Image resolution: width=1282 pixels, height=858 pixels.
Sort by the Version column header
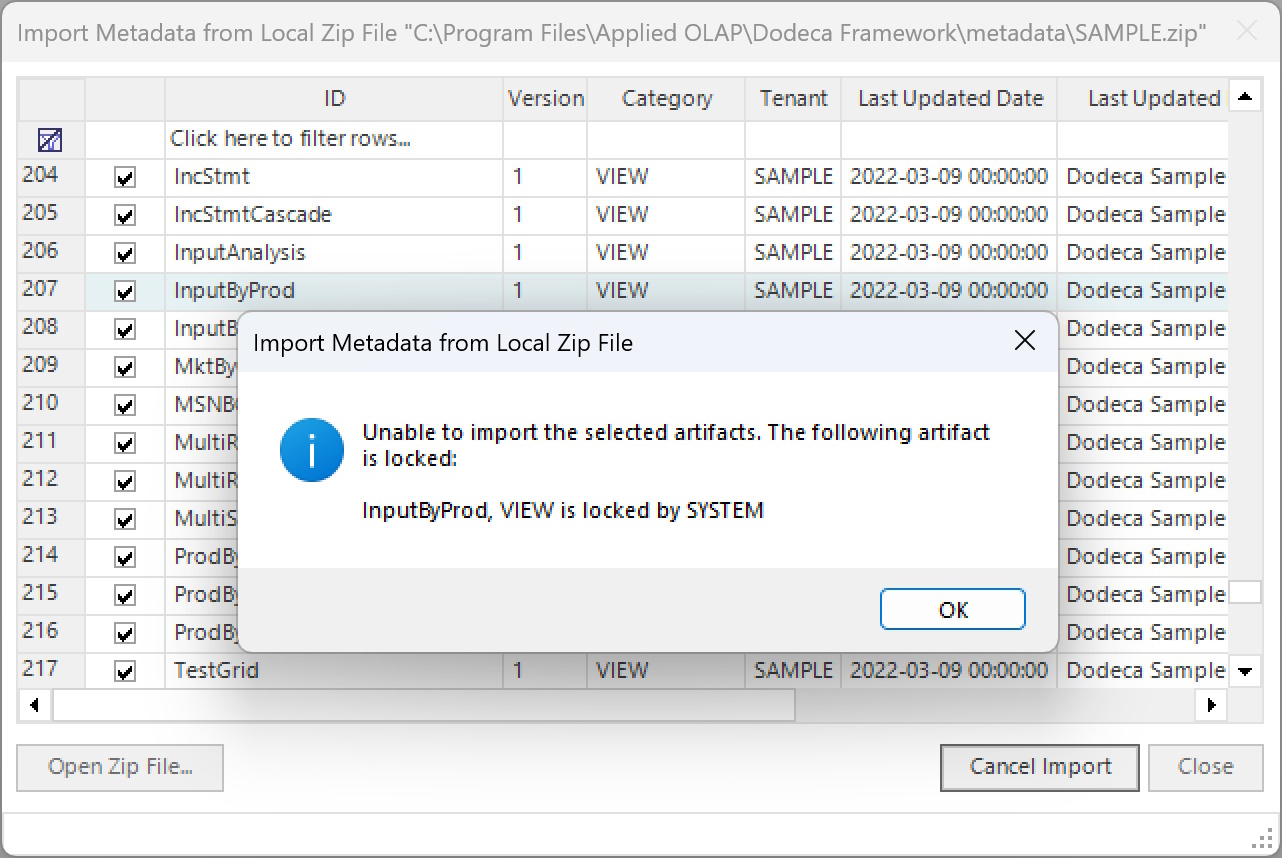(x=545, y=99)
